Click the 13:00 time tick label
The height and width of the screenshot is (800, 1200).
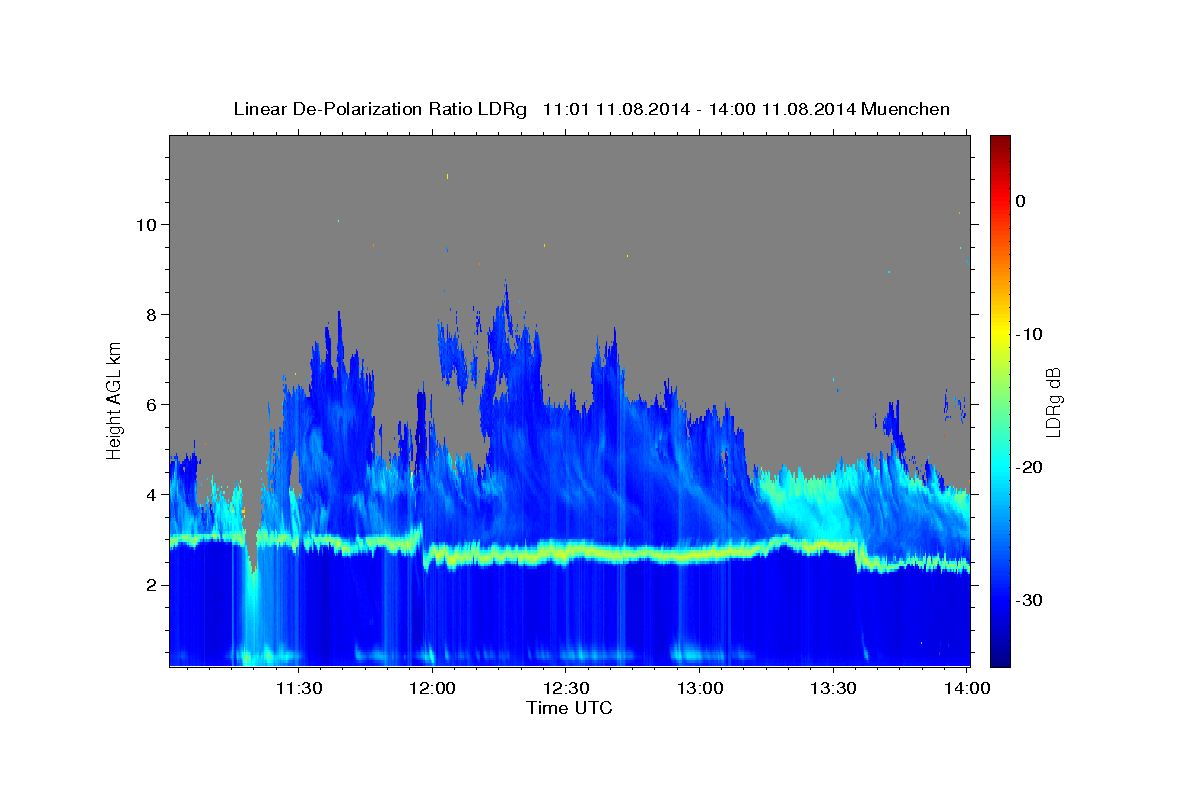[x=700, y=688]
